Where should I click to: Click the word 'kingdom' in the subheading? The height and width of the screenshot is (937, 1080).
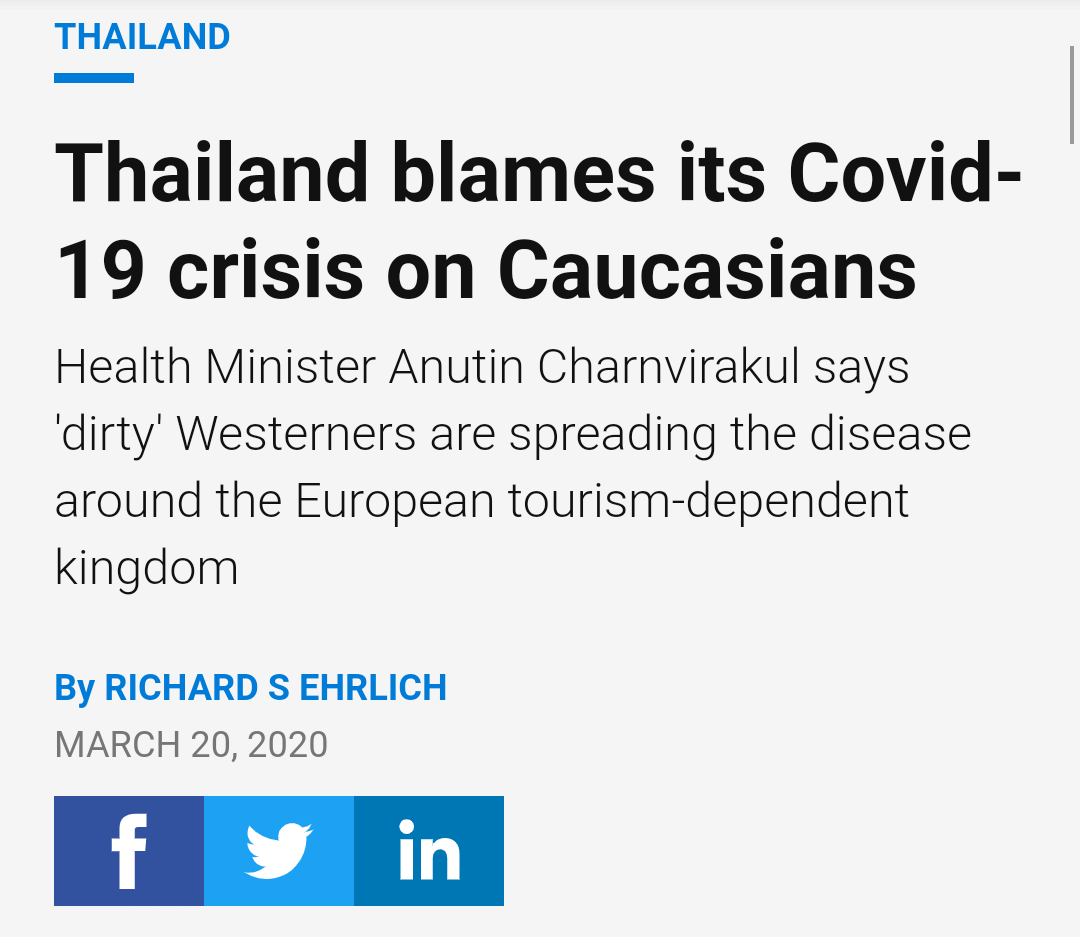[147, 568]
